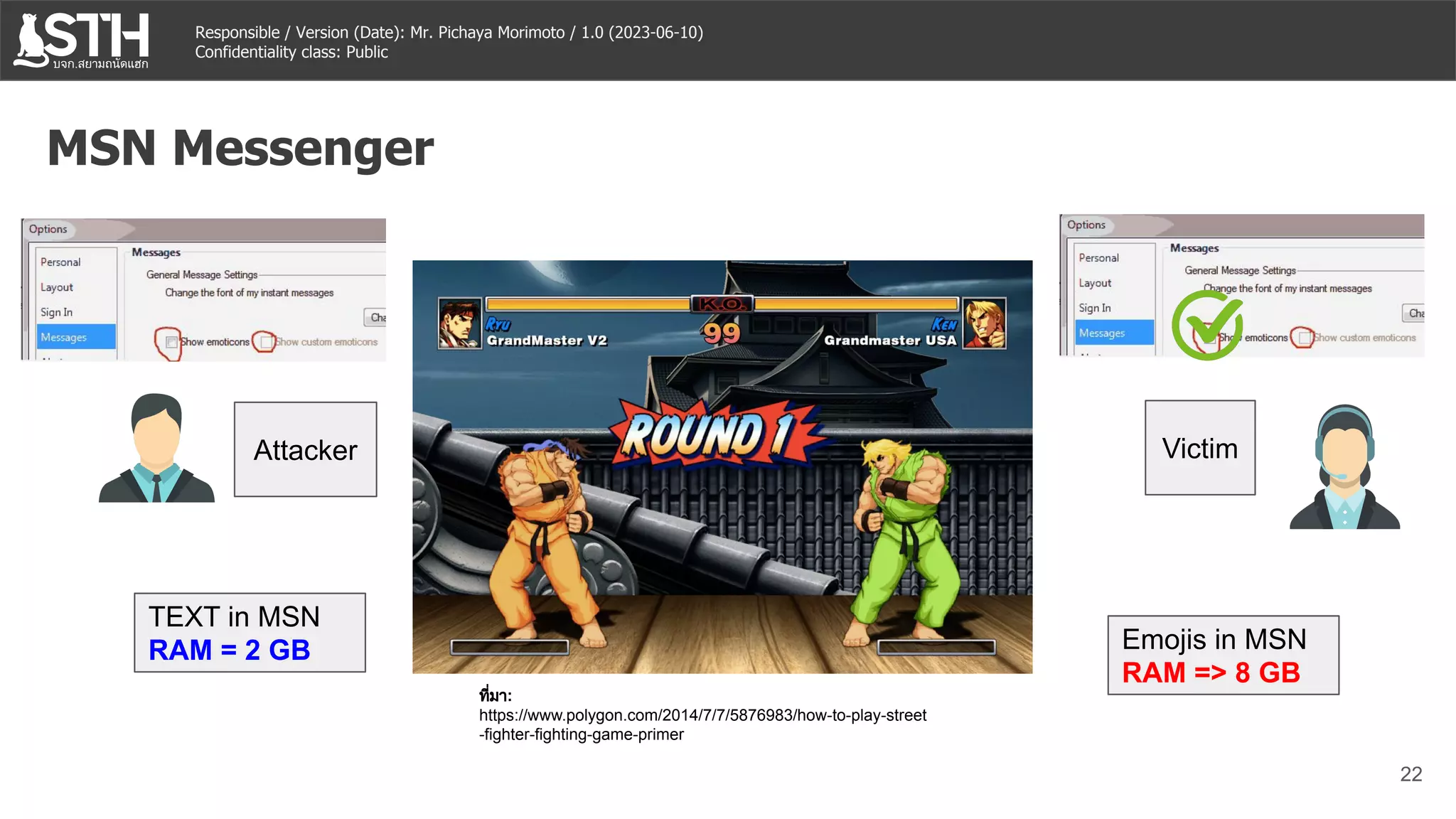Click Ken's yellow health bar
1456x819 pixels.
(x=856, y=304)
